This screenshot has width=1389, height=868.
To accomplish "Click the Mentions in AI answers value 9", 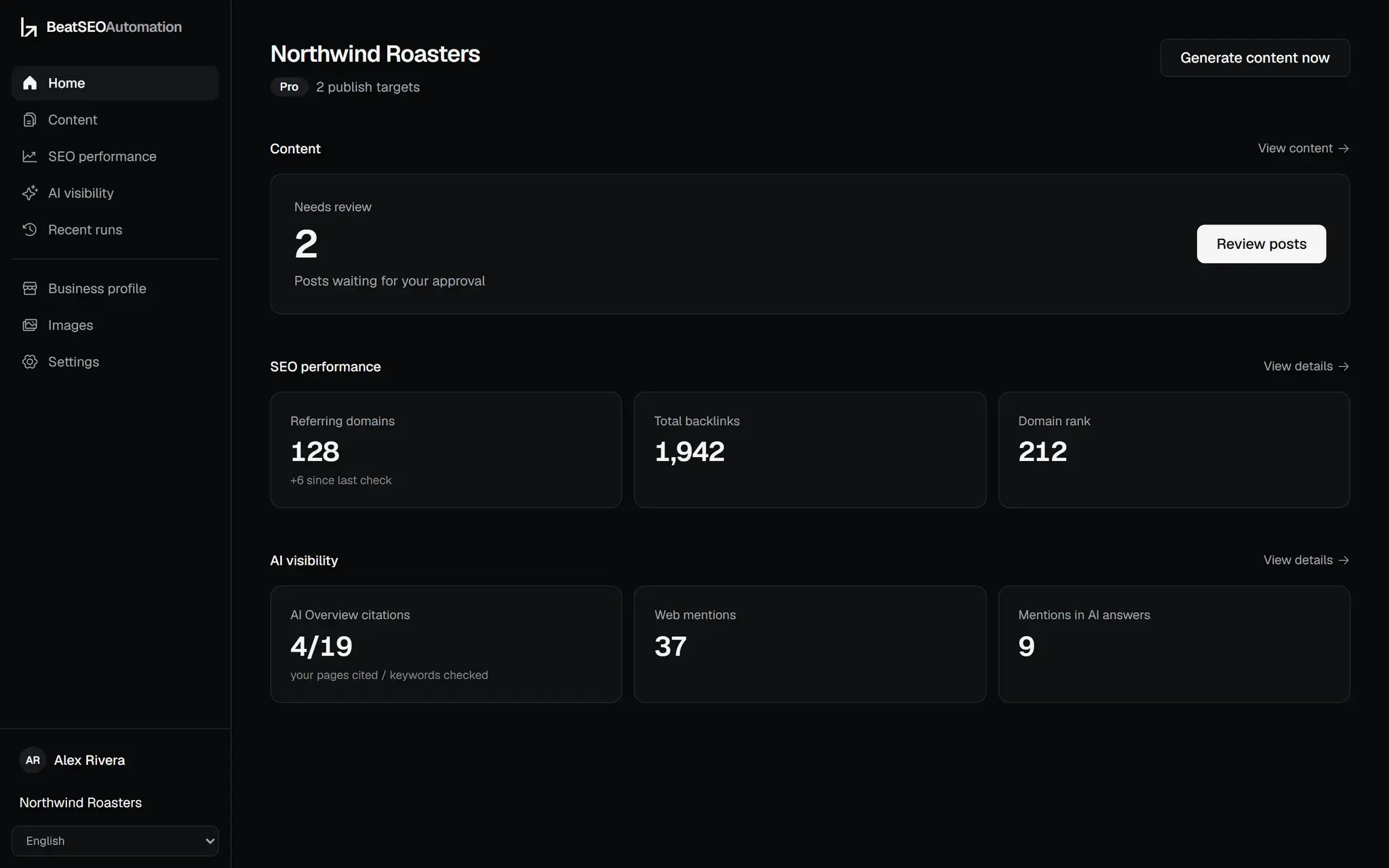I will pos(1026,646).
